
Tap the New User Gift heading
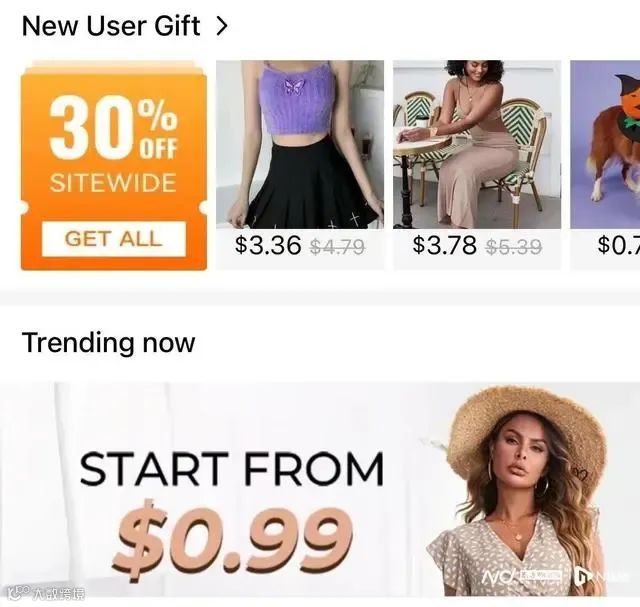[111, 26]
